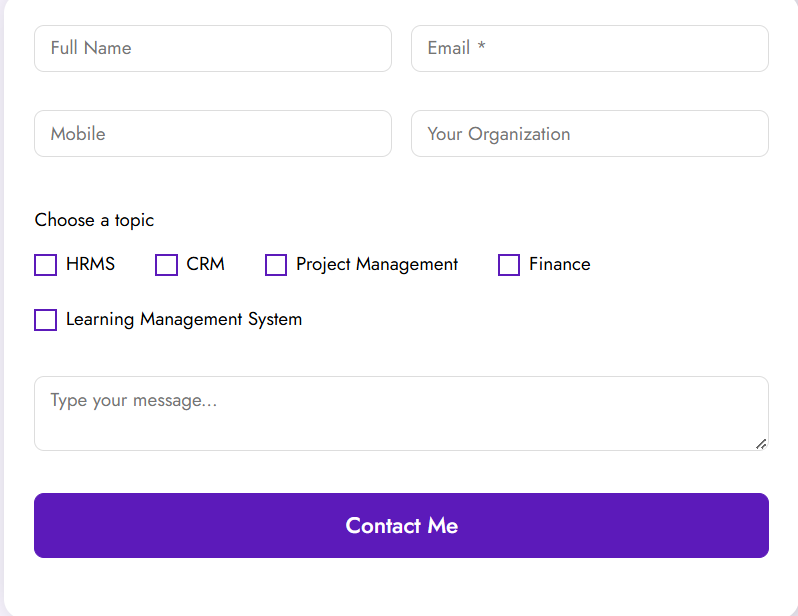Submit the form with Contact Me
The width and height of the screenshot is (798, 616).
pos(402,525)
